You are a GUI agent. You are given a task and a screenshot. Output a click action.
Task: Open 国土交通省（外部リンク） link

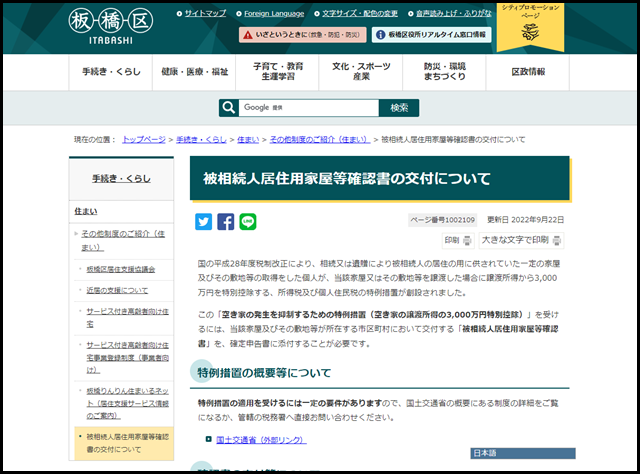coord(261,440)
